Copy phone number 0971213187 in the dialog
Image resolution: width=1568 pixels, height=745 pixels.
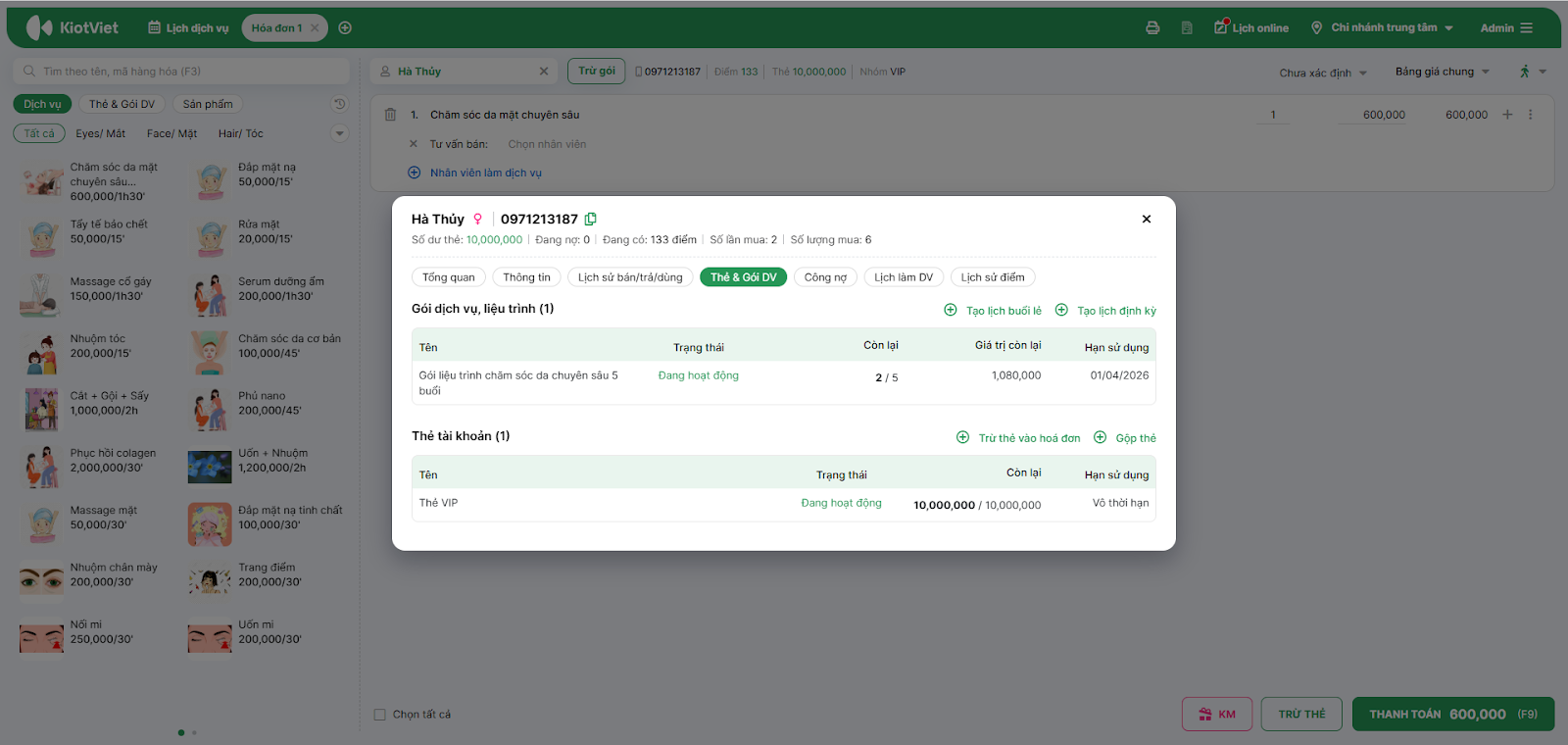590,219
